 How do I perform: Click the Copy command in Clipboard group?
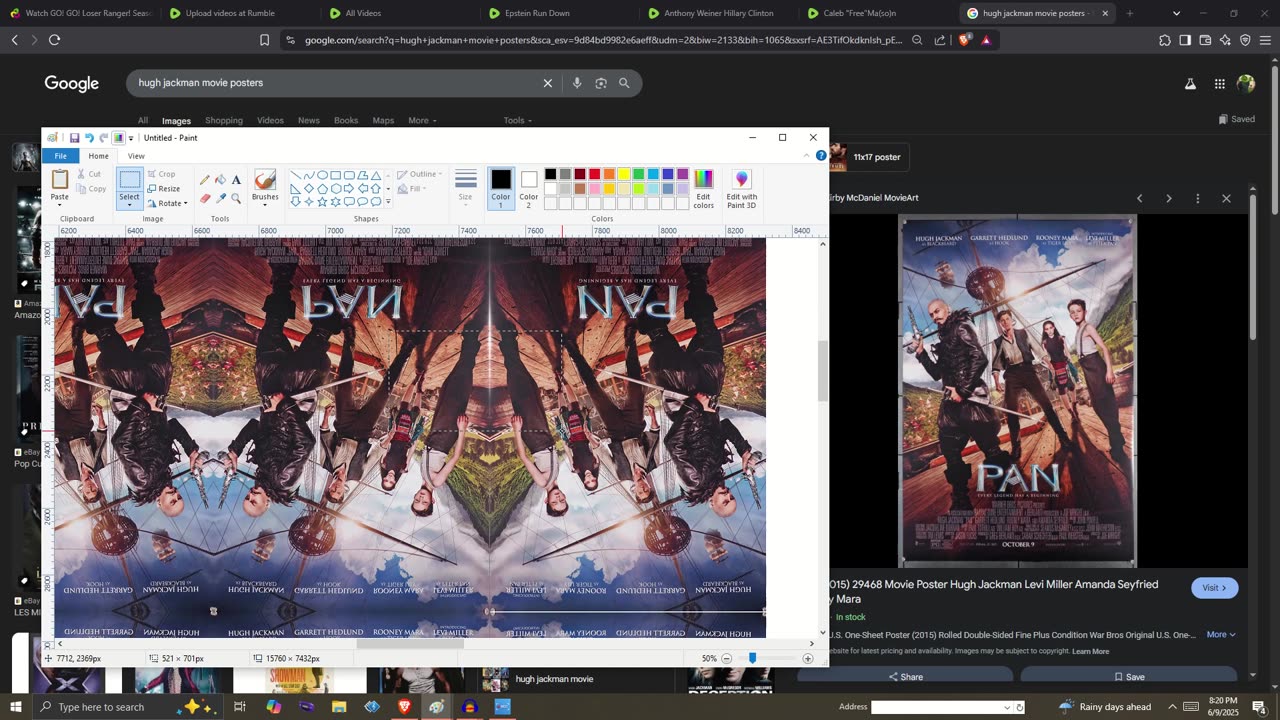pyautogui.click(x=91, y=188)
